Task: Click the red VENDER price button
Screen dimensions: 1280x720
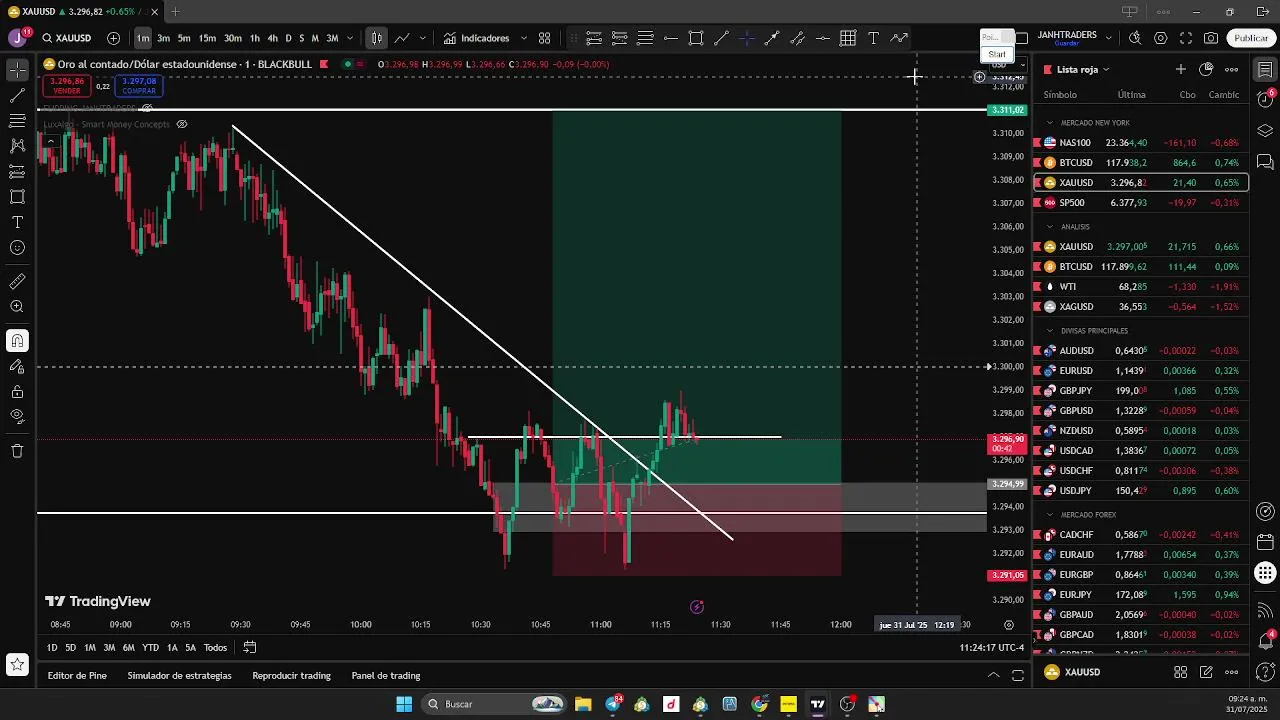Action: pyautogui.click(x=67, y=86)
